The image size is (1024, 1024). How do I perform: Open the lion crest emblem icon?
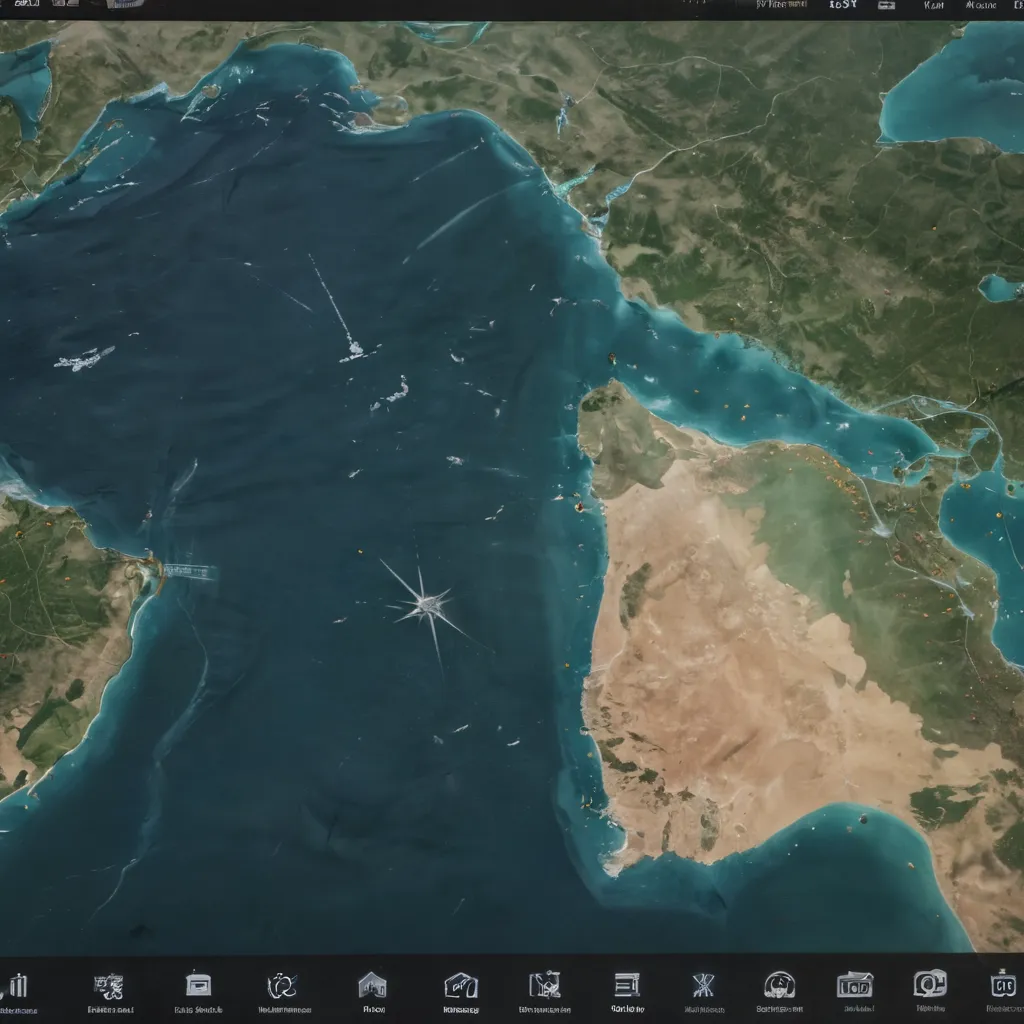pos(105,983)
